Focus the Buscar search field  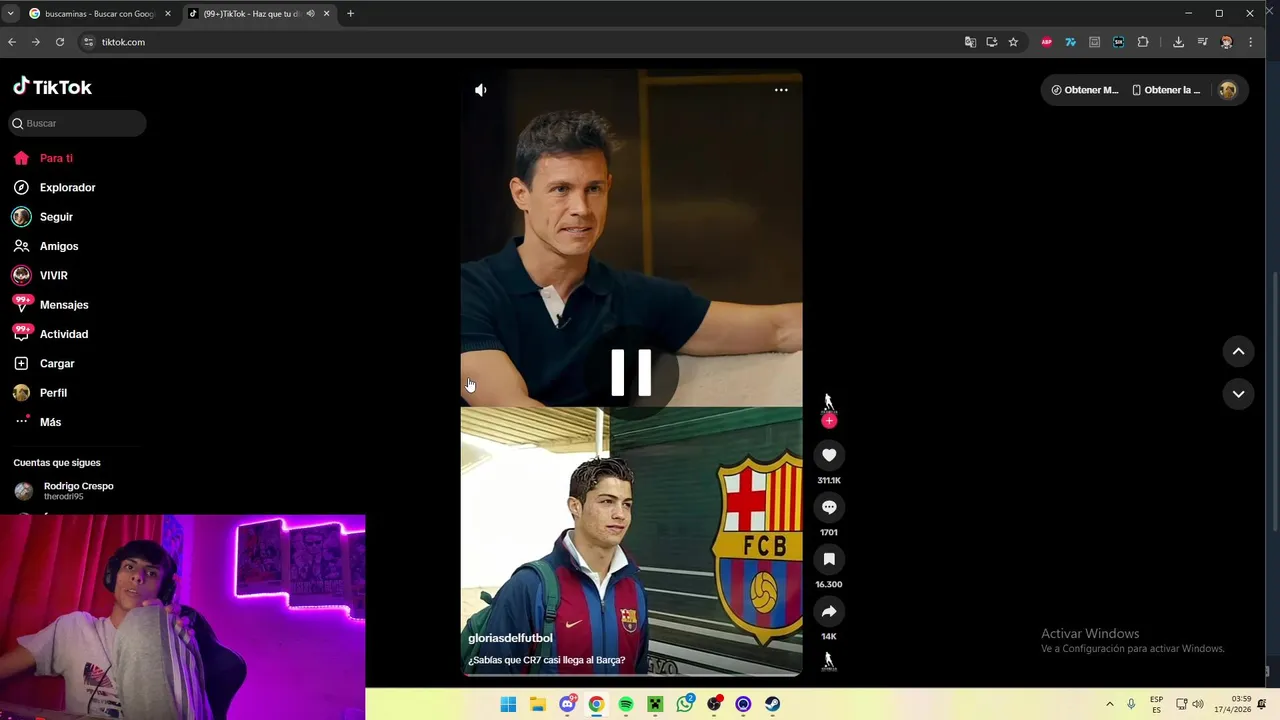[78, 123]
